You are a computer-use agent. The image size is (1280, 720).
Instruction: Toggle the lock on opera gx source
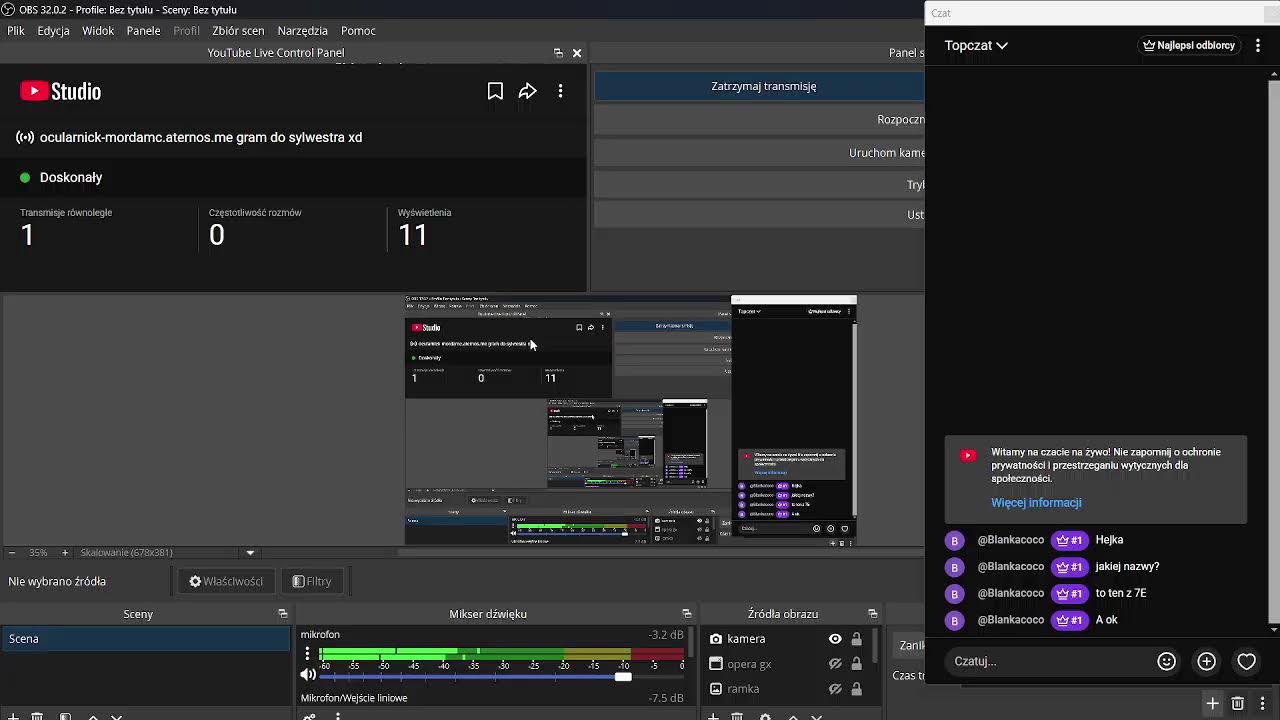coord(856,664)
